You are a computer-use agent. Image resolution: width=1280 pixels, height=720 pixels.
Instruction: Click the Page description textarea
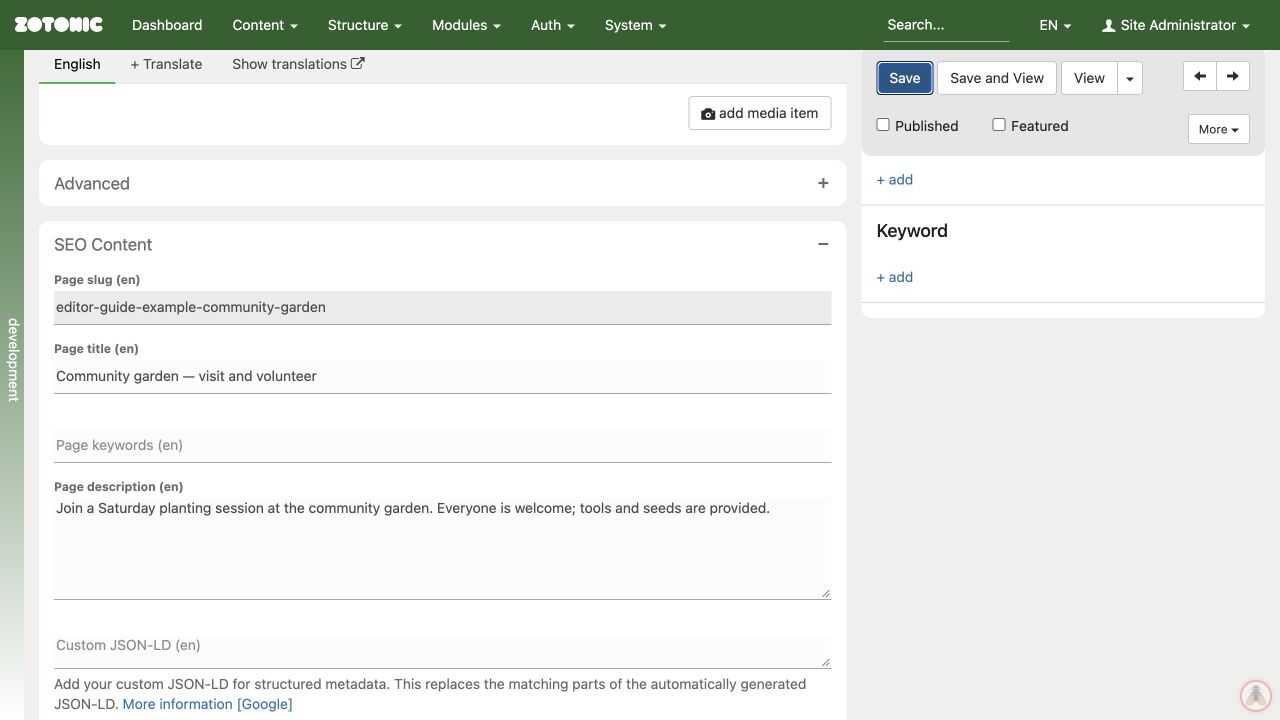tap(442, 549)
